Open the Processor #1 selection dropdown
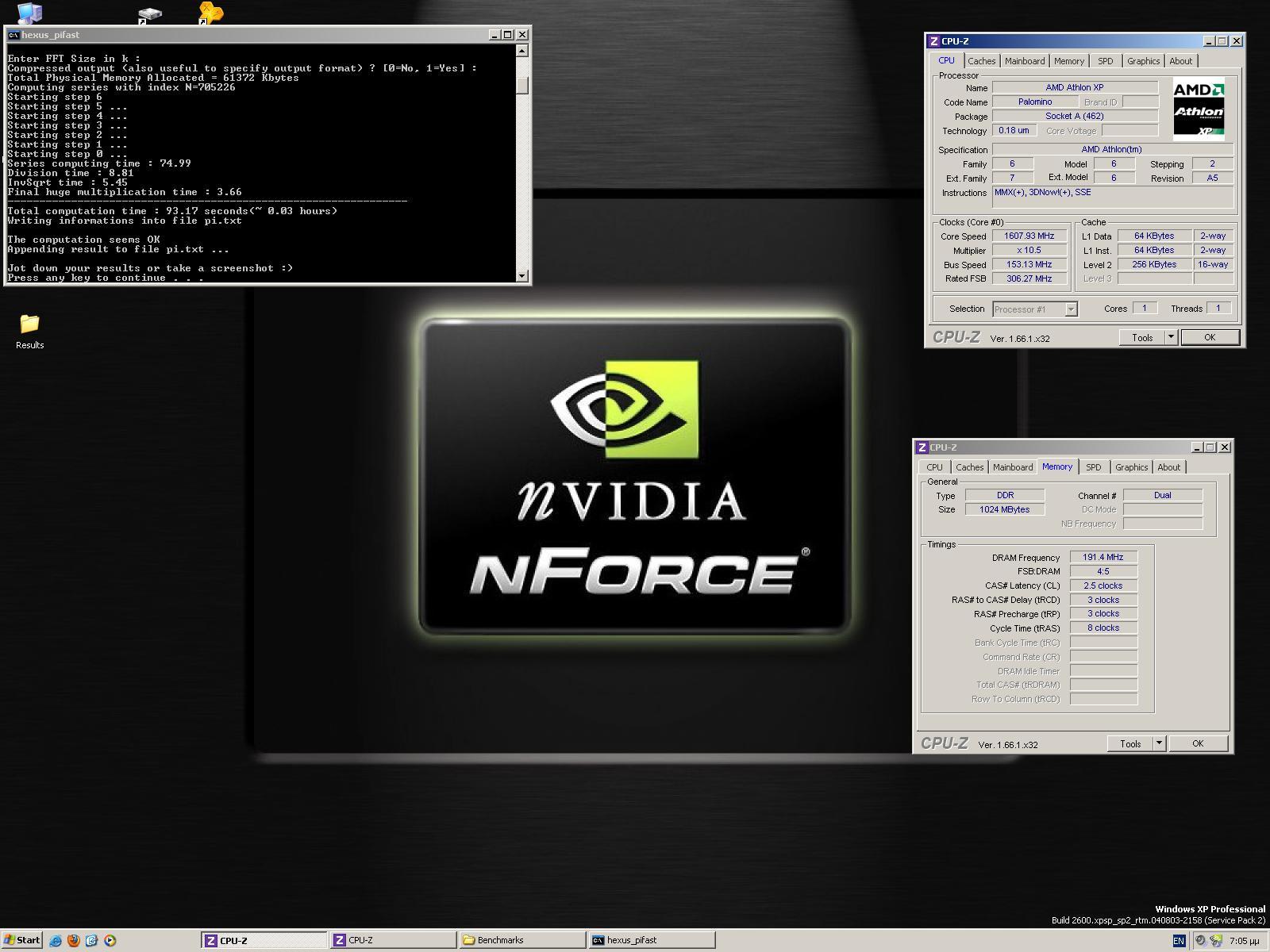Viewport: 1270px width, 952px height. click(1072, 309)
